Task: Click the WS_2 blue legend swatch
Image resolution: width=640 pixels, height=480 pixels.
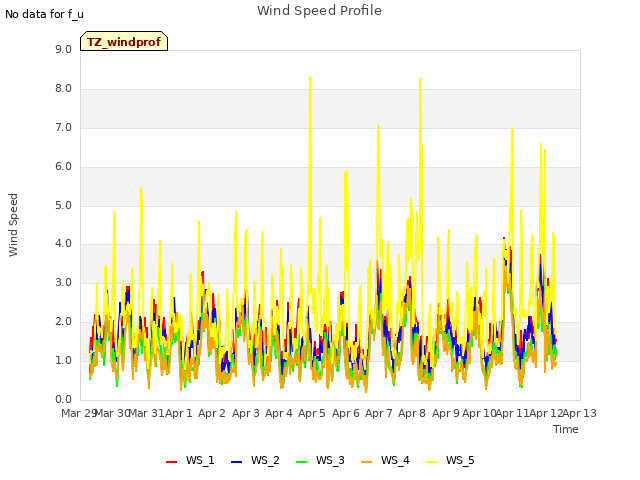Action: point(236,461)
